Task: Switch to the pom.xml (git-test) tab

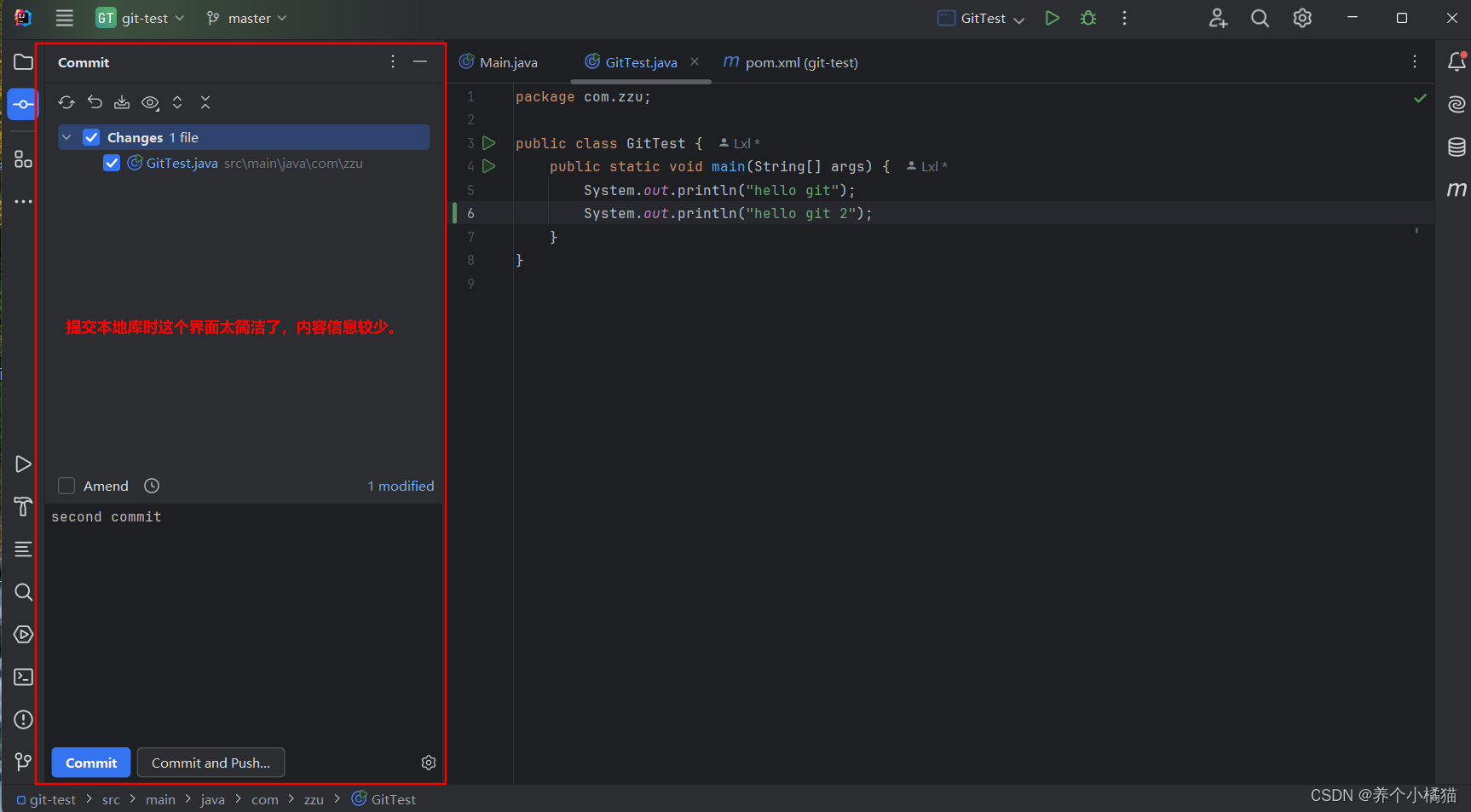Action: (x=791, y=62)
